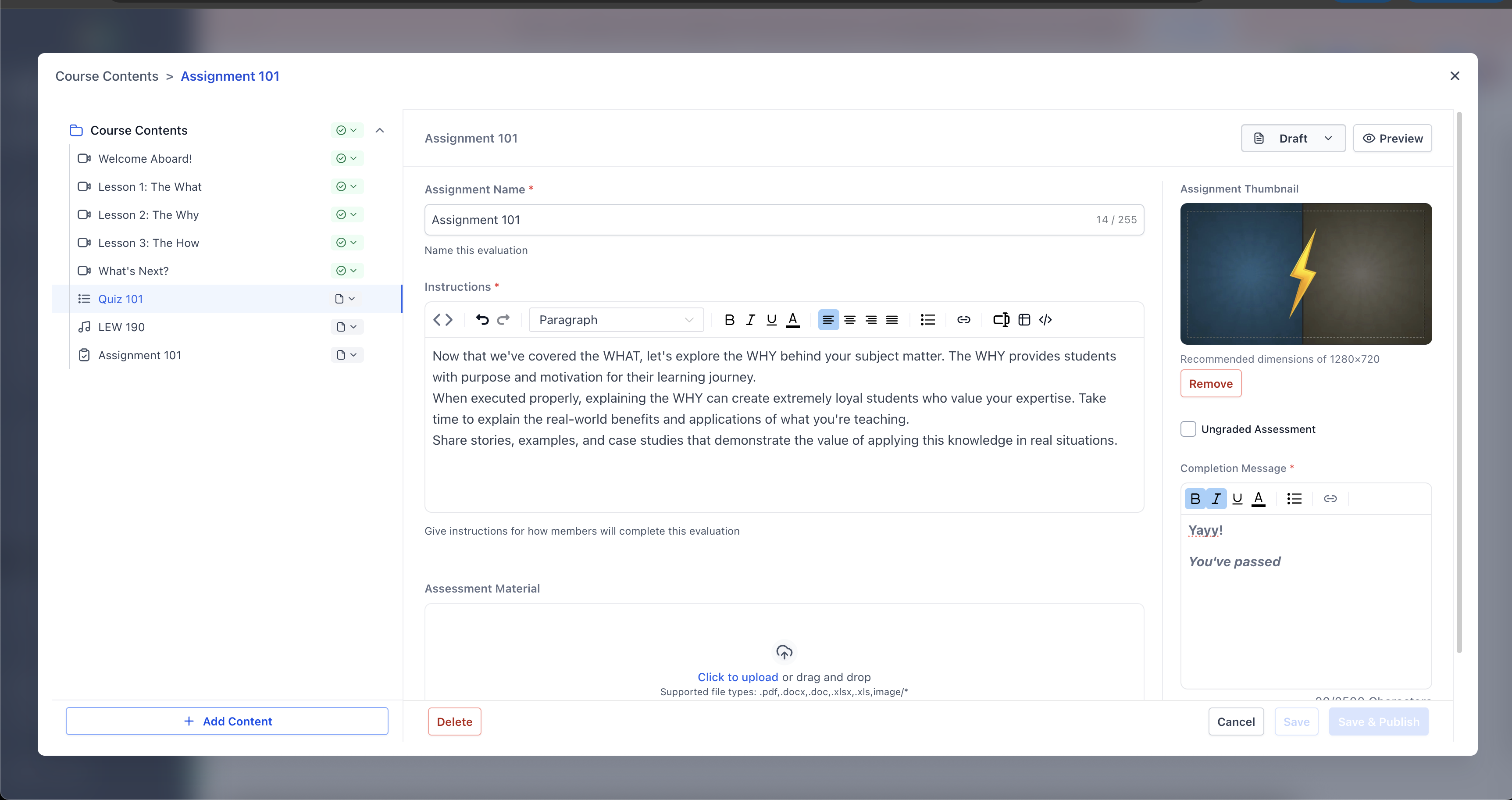Toggle bulleted list in Instructions toolbar
The height and width of the screenshot is (800, 1512).
pyautogui.click(x=927, y=319)
